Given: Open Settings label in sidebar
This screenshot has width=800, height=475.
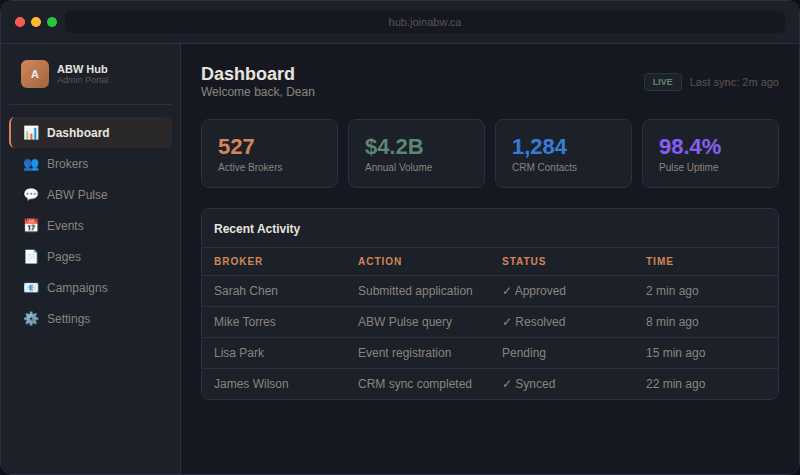Looking at the screenshot, I should 68,319.
